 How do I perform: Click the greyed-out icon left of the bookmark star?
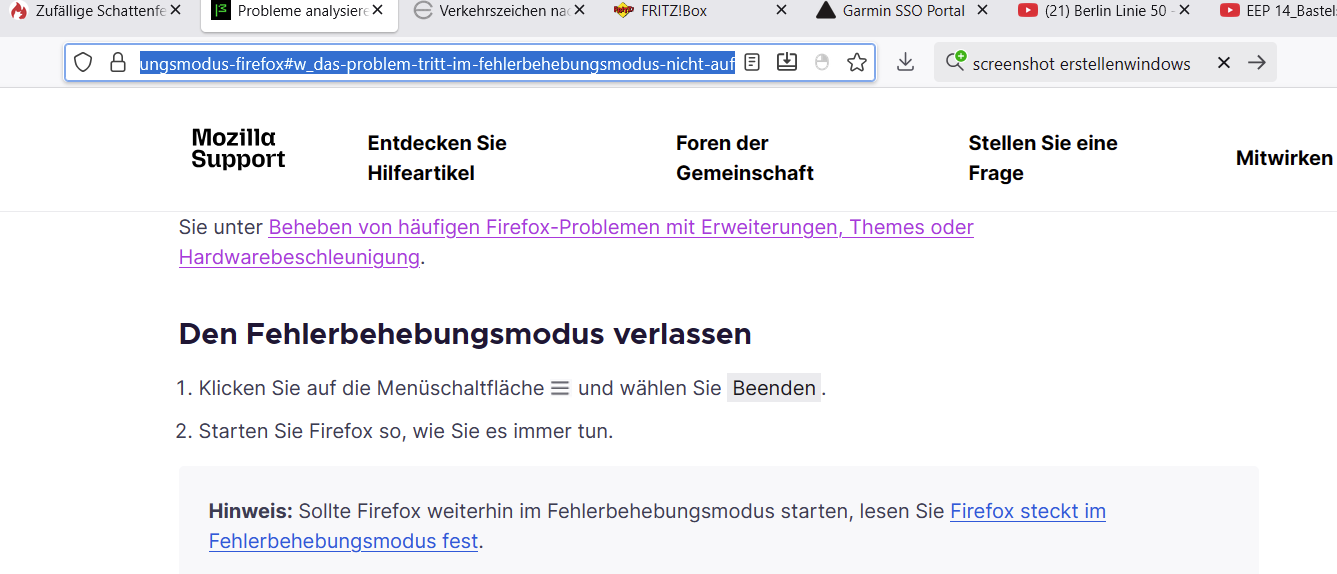tap(822, 62)
